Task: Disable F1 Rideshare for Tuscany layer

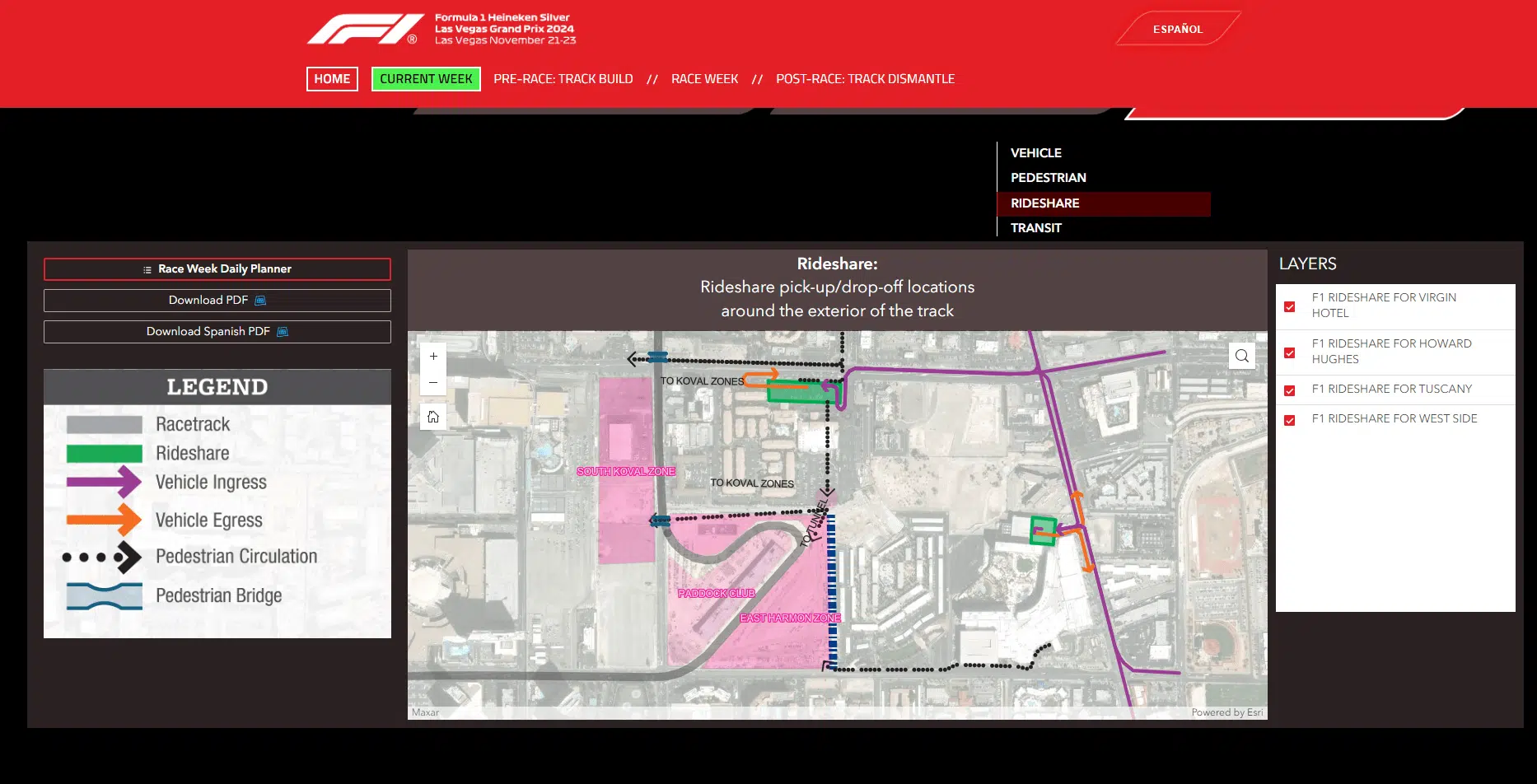Action: pyautogui.click(x=1290, y=390)
